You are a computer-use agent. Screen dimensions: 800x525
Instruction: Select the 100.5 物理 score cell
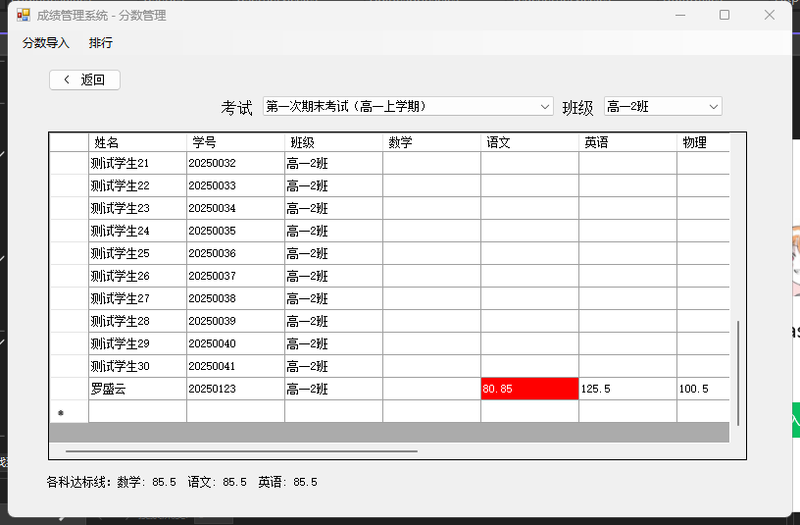(703, 389)
